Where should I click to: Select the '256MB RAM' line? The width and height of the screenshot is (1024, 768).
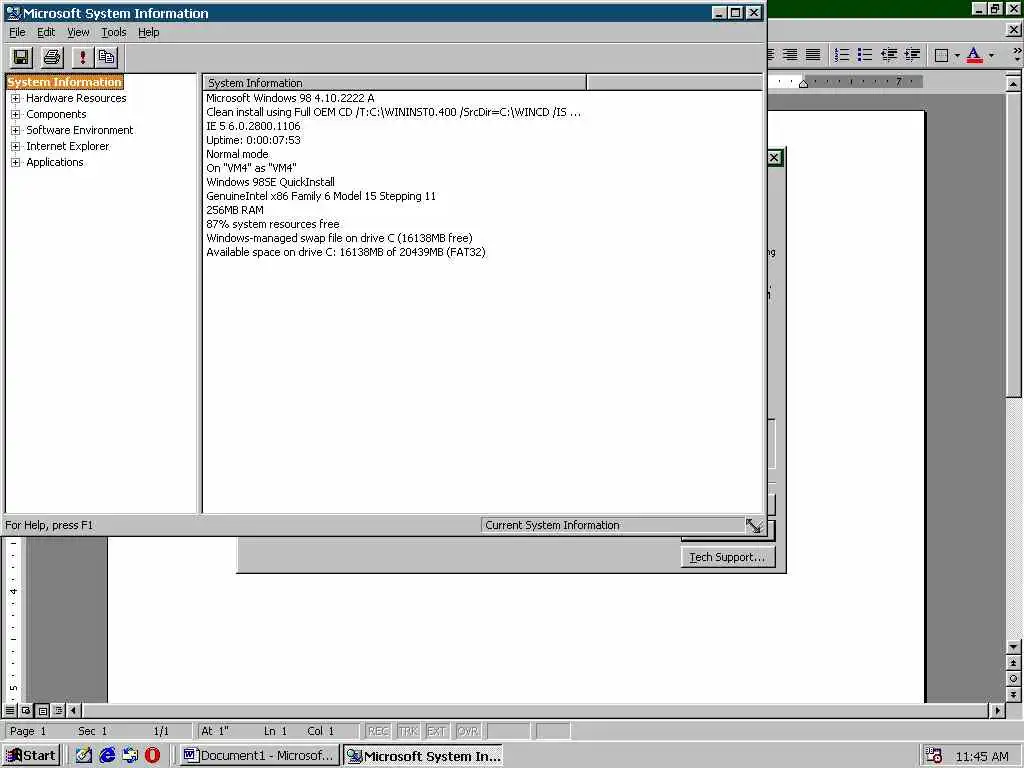tap(235, 210)
